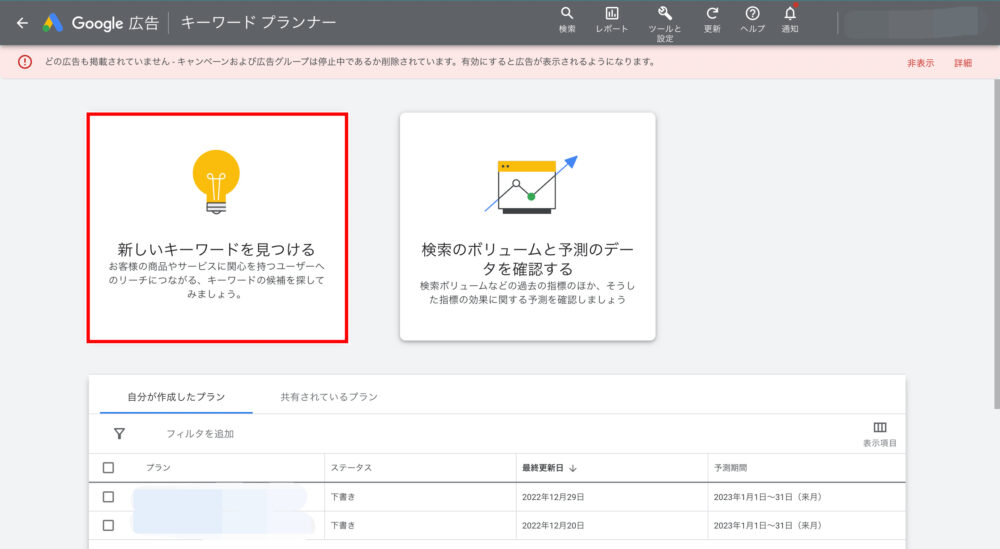Check the box for the 2022年12月29日 plan

click(x=108, y=496)
